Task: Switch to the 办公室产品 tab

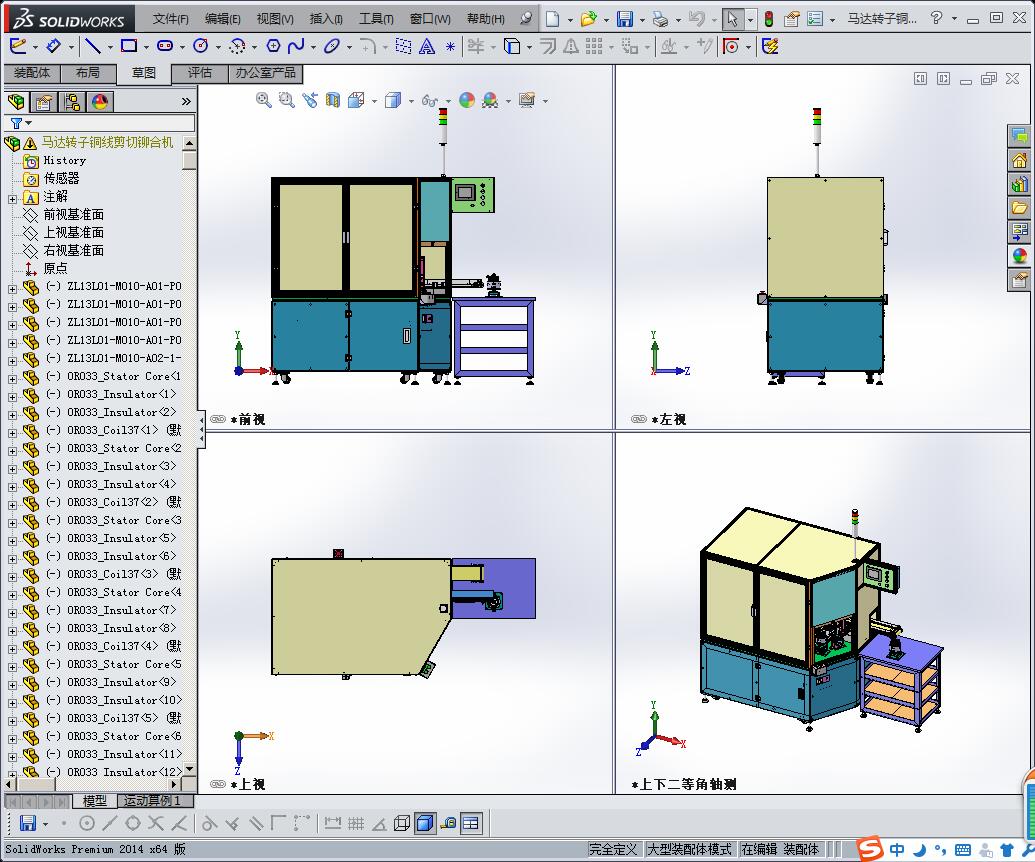Action: [x=265, y=73]
